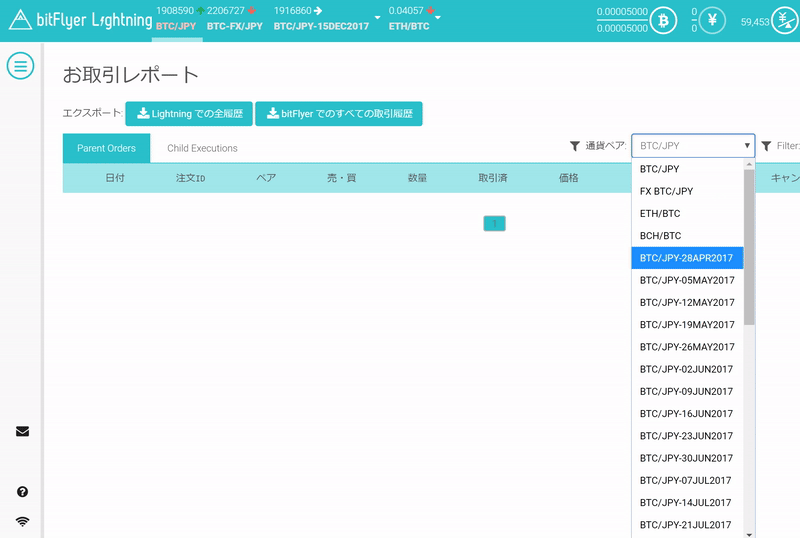The image size is (800, 538).
Task: Click the yen collateral scale icon
Action: coord(786,20)
